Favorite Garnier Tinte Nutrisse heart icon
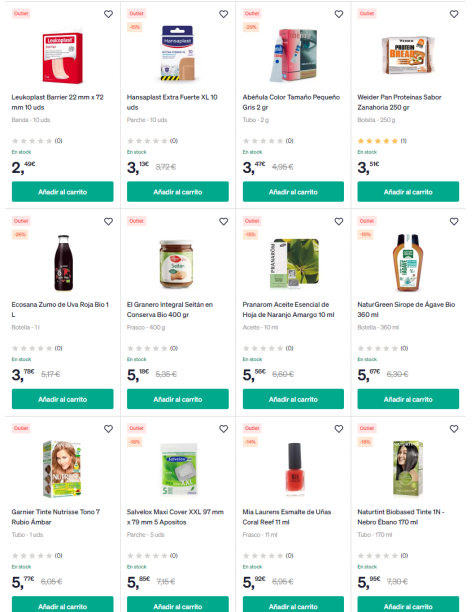The height and width of the screenshot is (612, 475). tap(109, 429)
